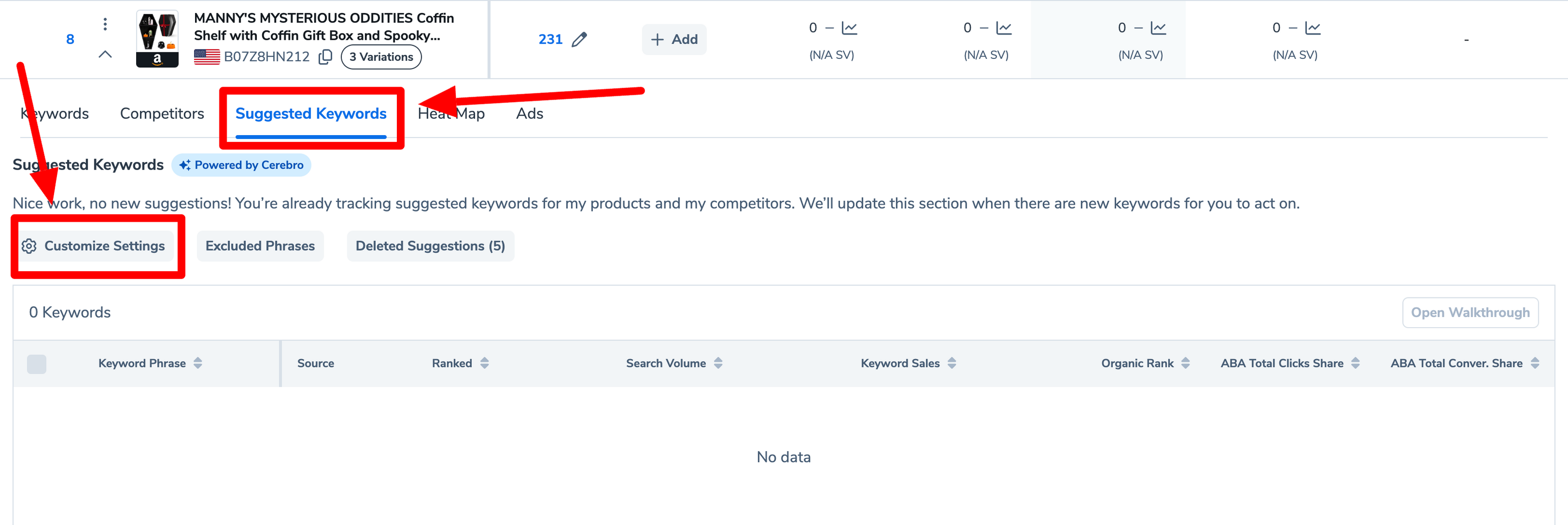Viewport: 1568px width, 525px height.
Task: Click the Excluded Phrases button
Action: point(260,246)
